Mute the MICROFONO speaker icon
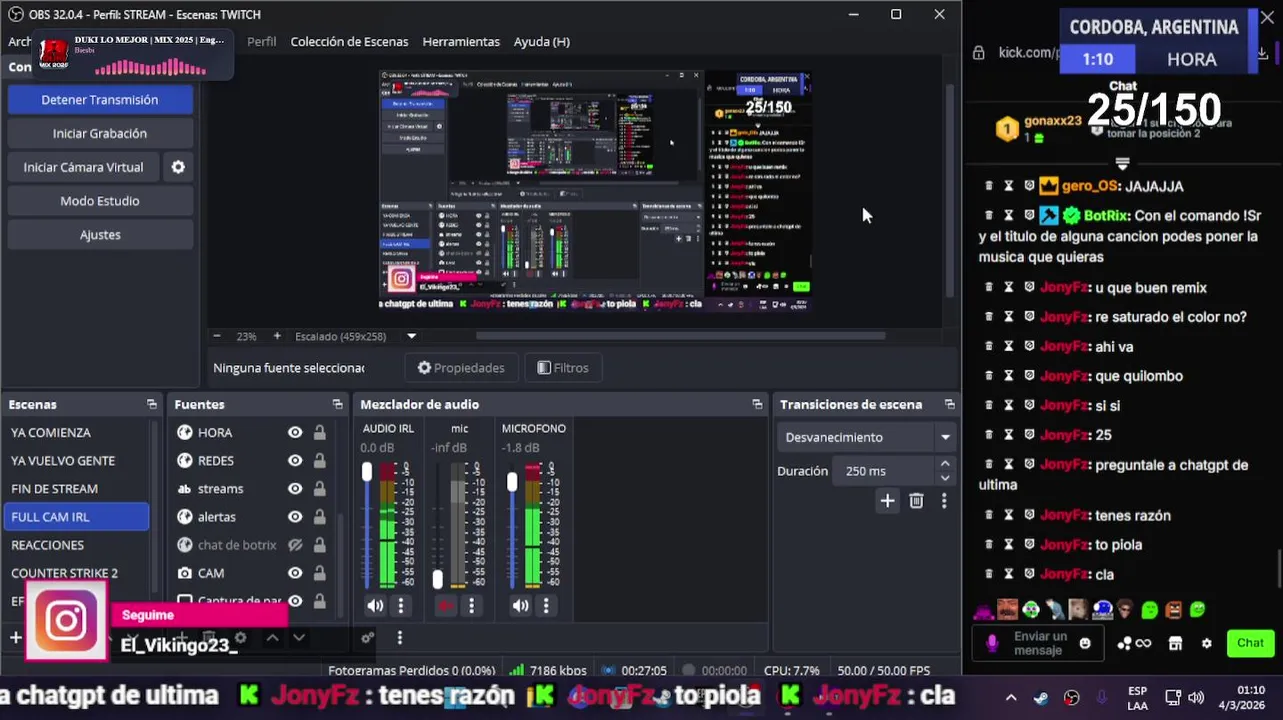The height and width of the screenshot is (720, 1283). (520, 605)
